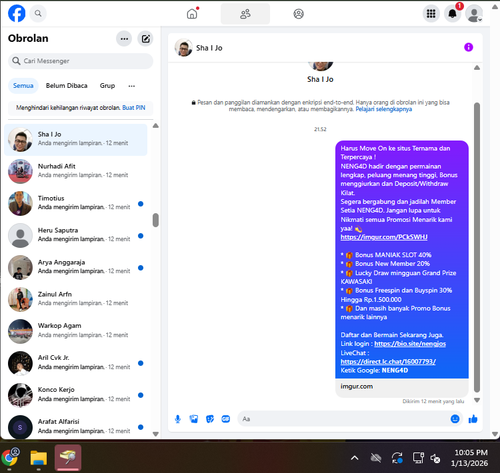Viewport: 500px width, 473px height.
Task: Open the Warkop Agam chat
Action: (x=76, y=331)
